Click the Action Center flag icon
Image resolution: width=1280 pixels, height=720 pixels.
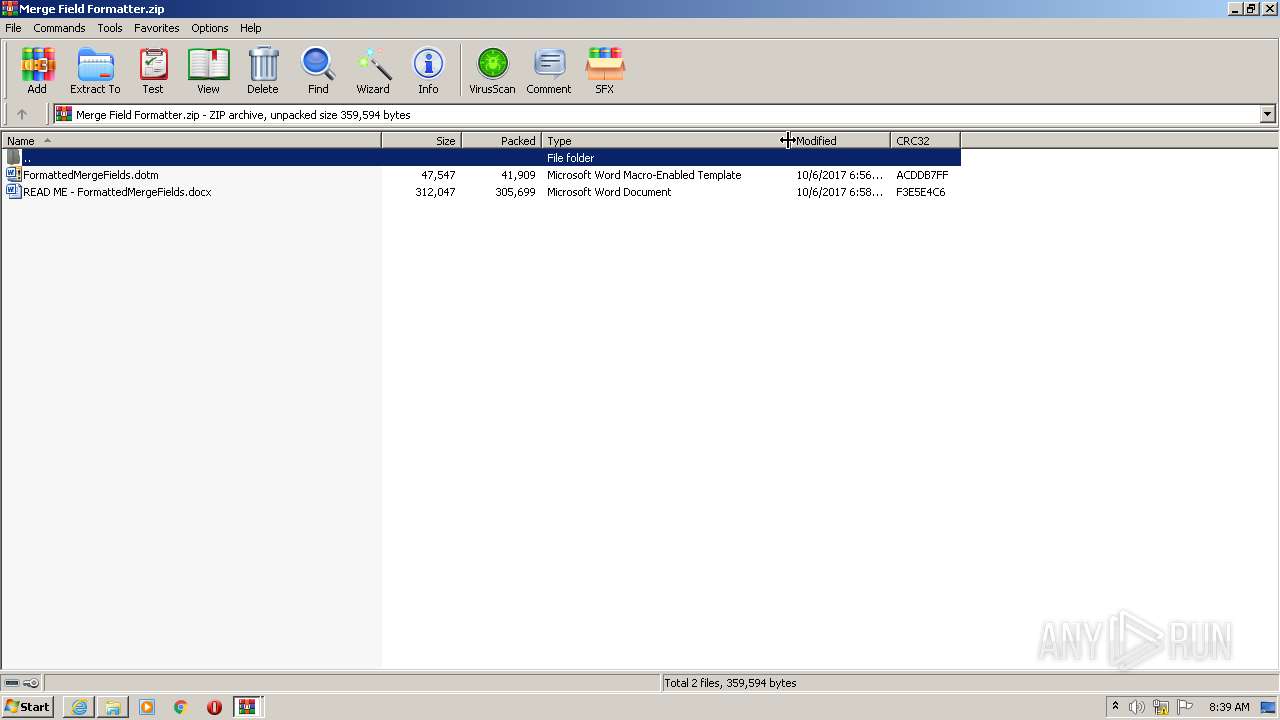click(1185, 707)
